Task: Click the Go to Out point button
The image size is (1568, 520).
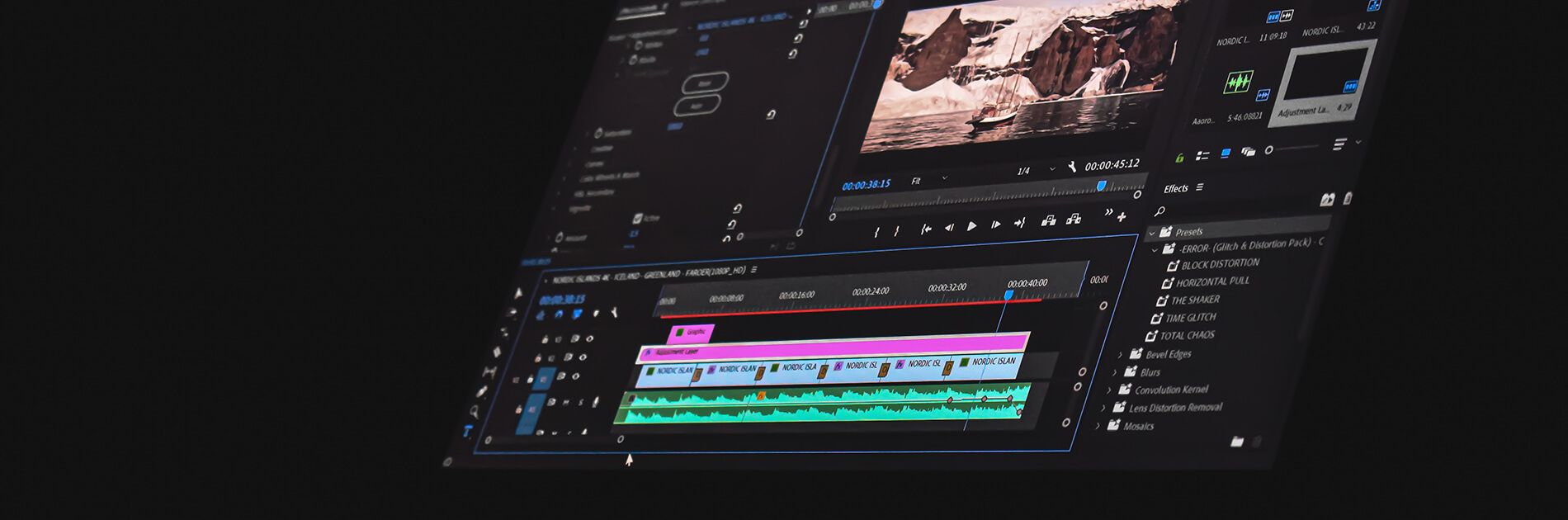Action: (x=1019, y=223)
